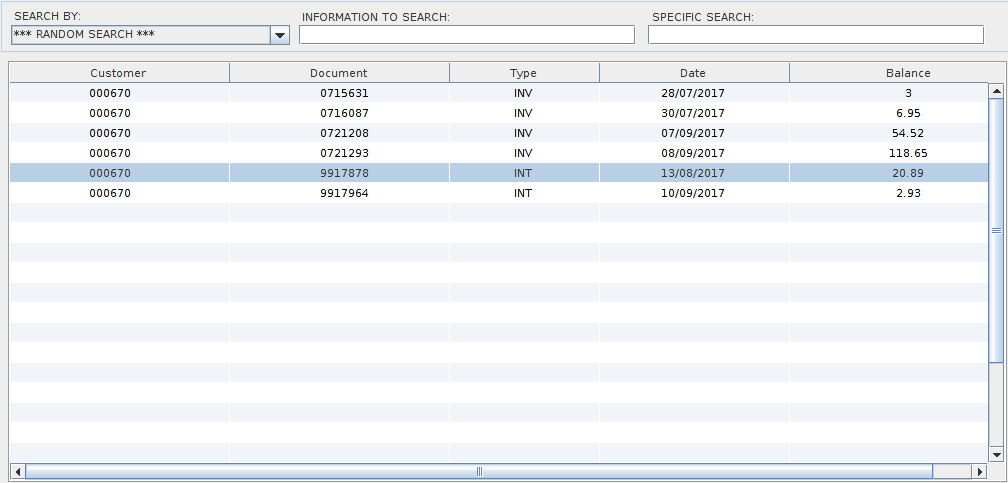
Task: Click the RANDOM SEARCH combo box
Action: coord(140,35)
